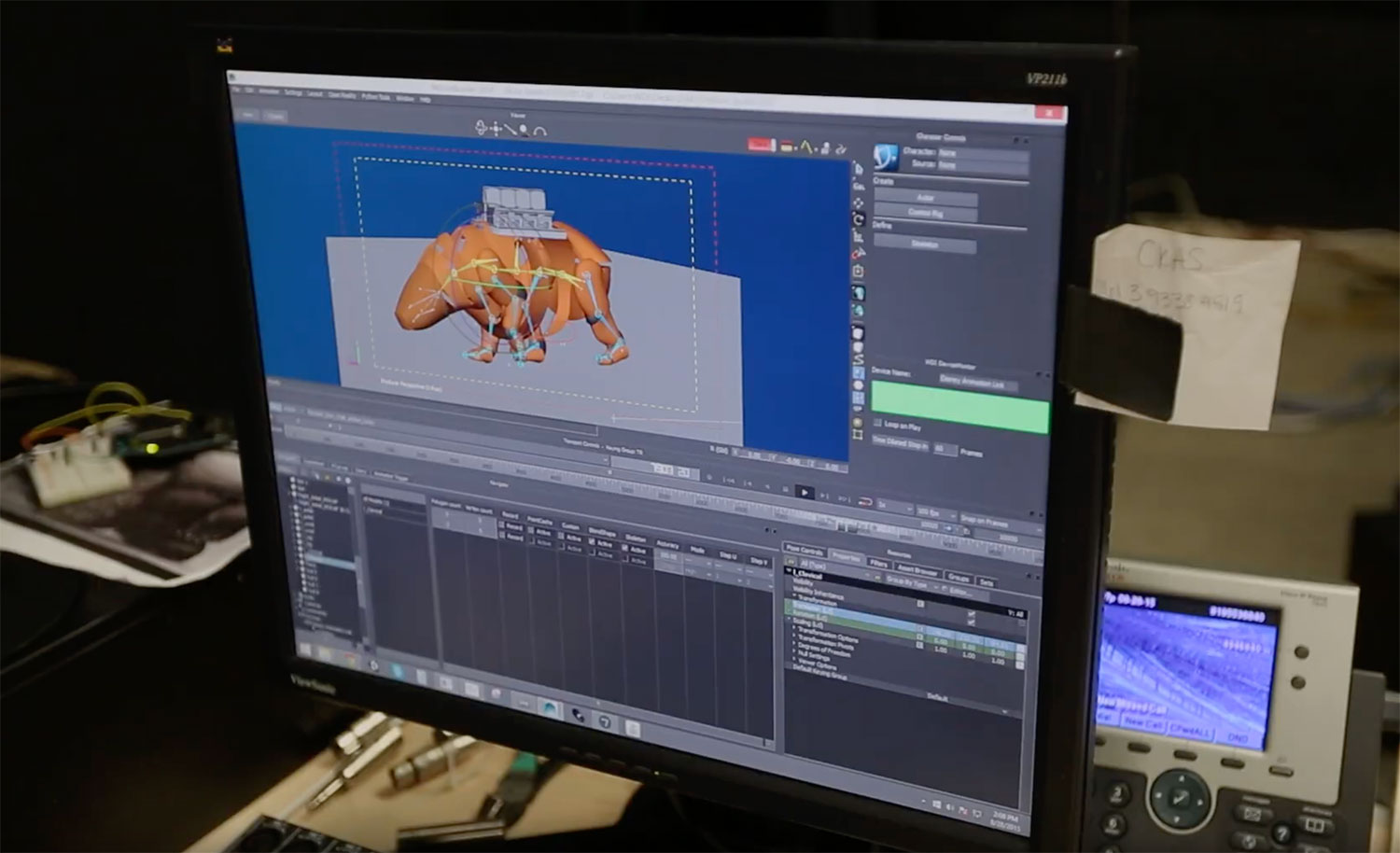Viewport: 1400px width, 853px height.
Task: Click the green device online status bar
Action: click(959, 405)
